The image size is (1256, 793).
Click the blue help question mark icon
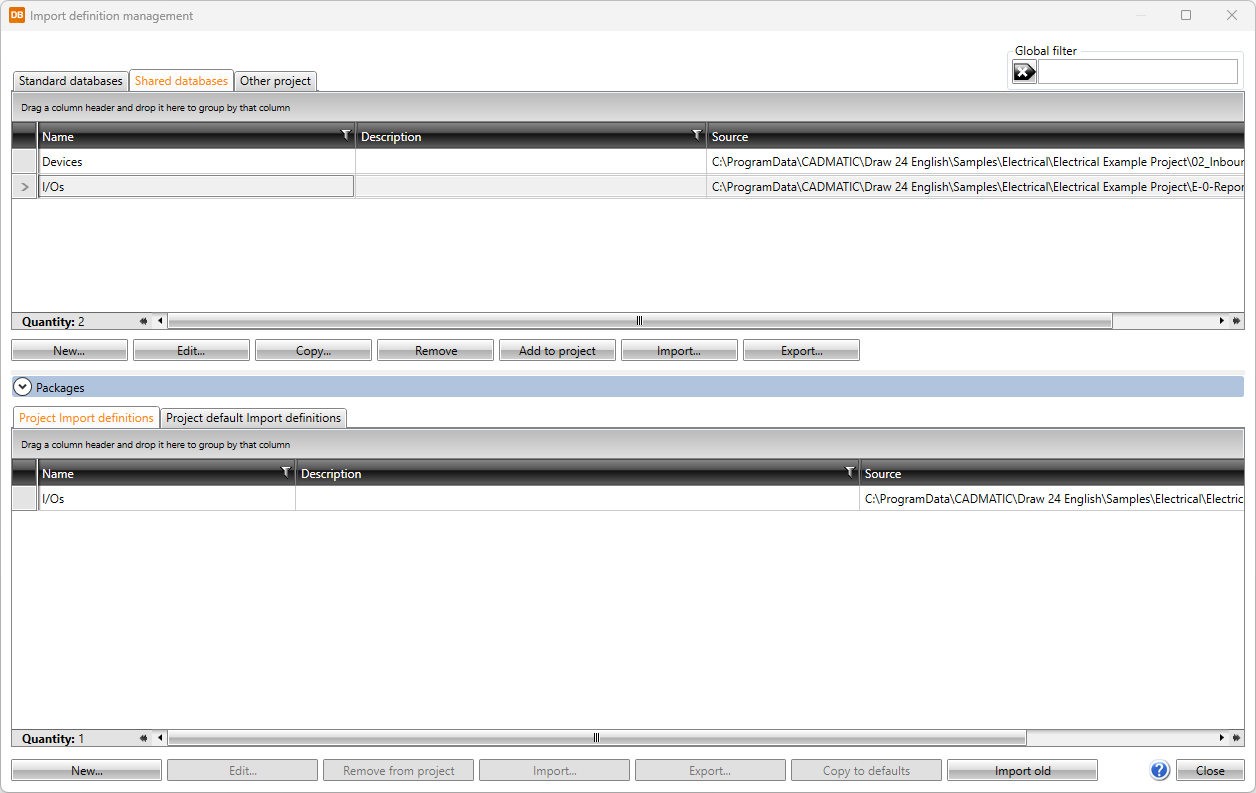[x=1160, y=770]
